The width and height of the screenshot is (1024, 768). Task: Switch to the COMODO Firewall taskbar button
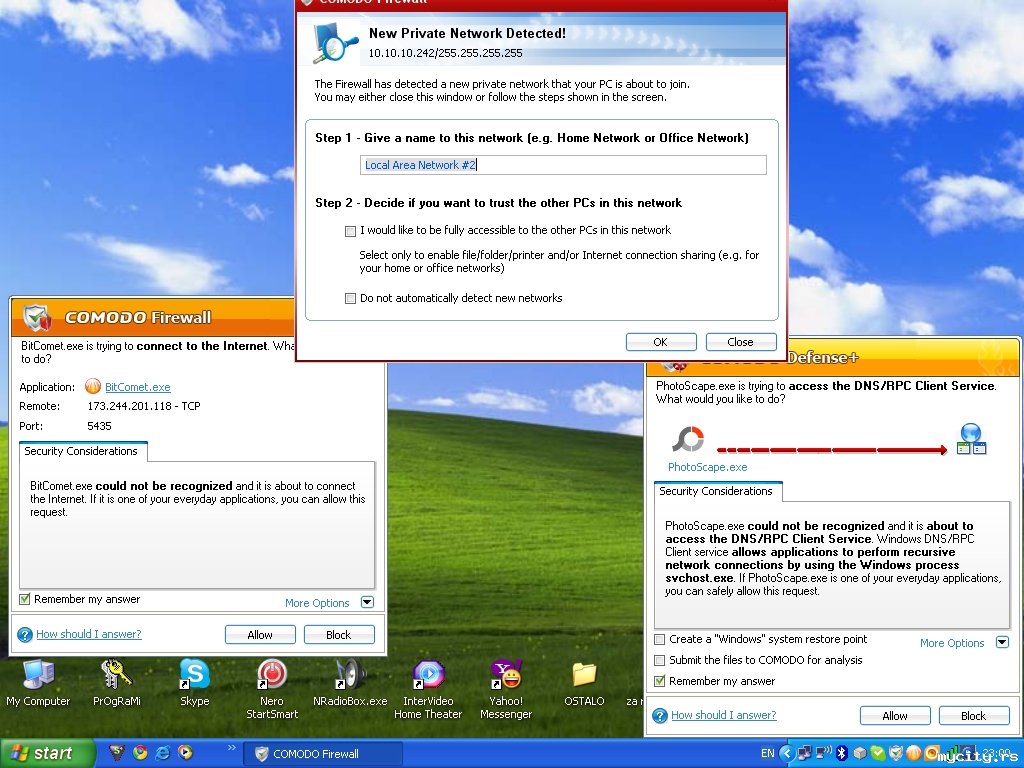click(x=323, y=754)
